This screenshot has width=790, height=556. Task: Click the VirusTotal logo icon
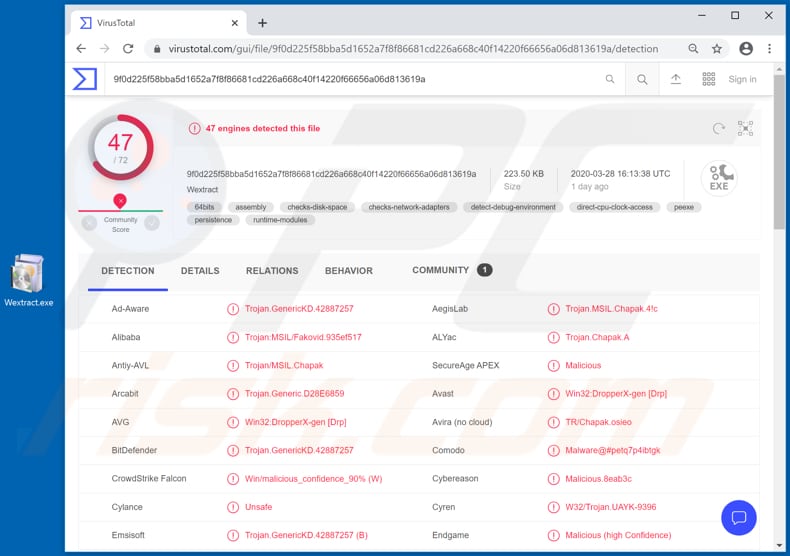(85, 79)
